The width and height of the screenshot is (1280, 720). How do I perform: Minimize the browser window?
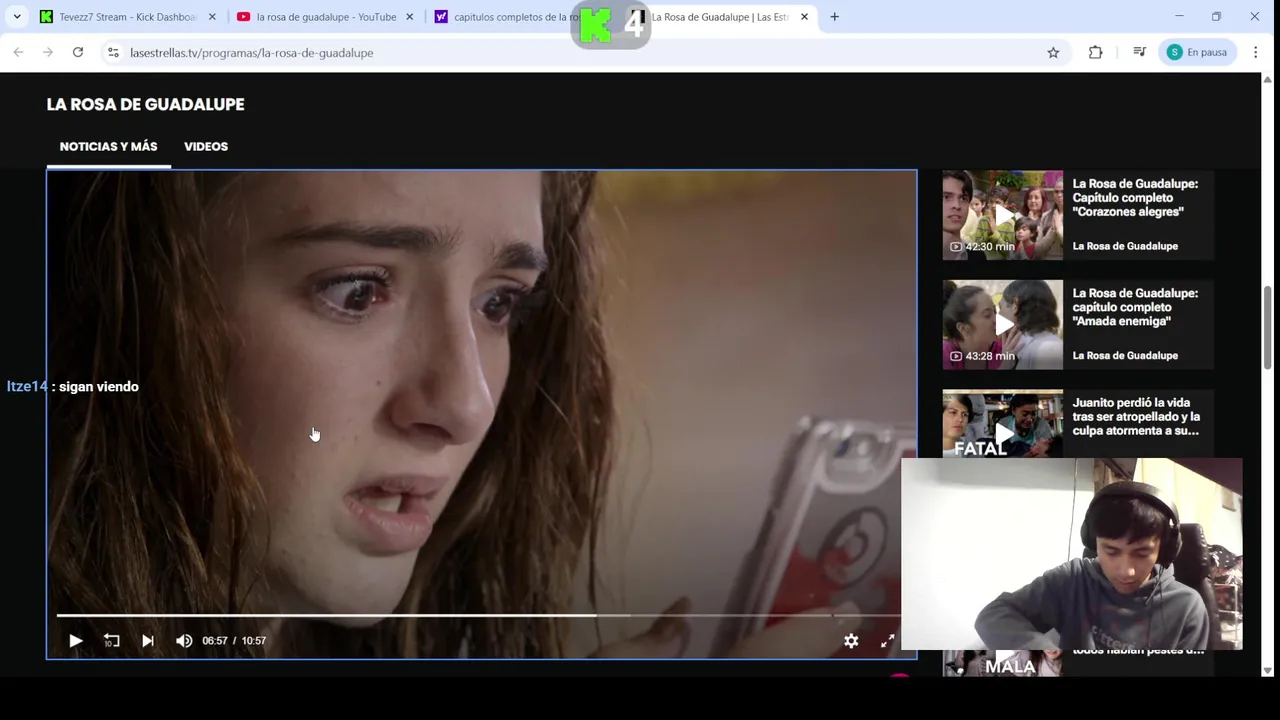tap(1179, 17)
